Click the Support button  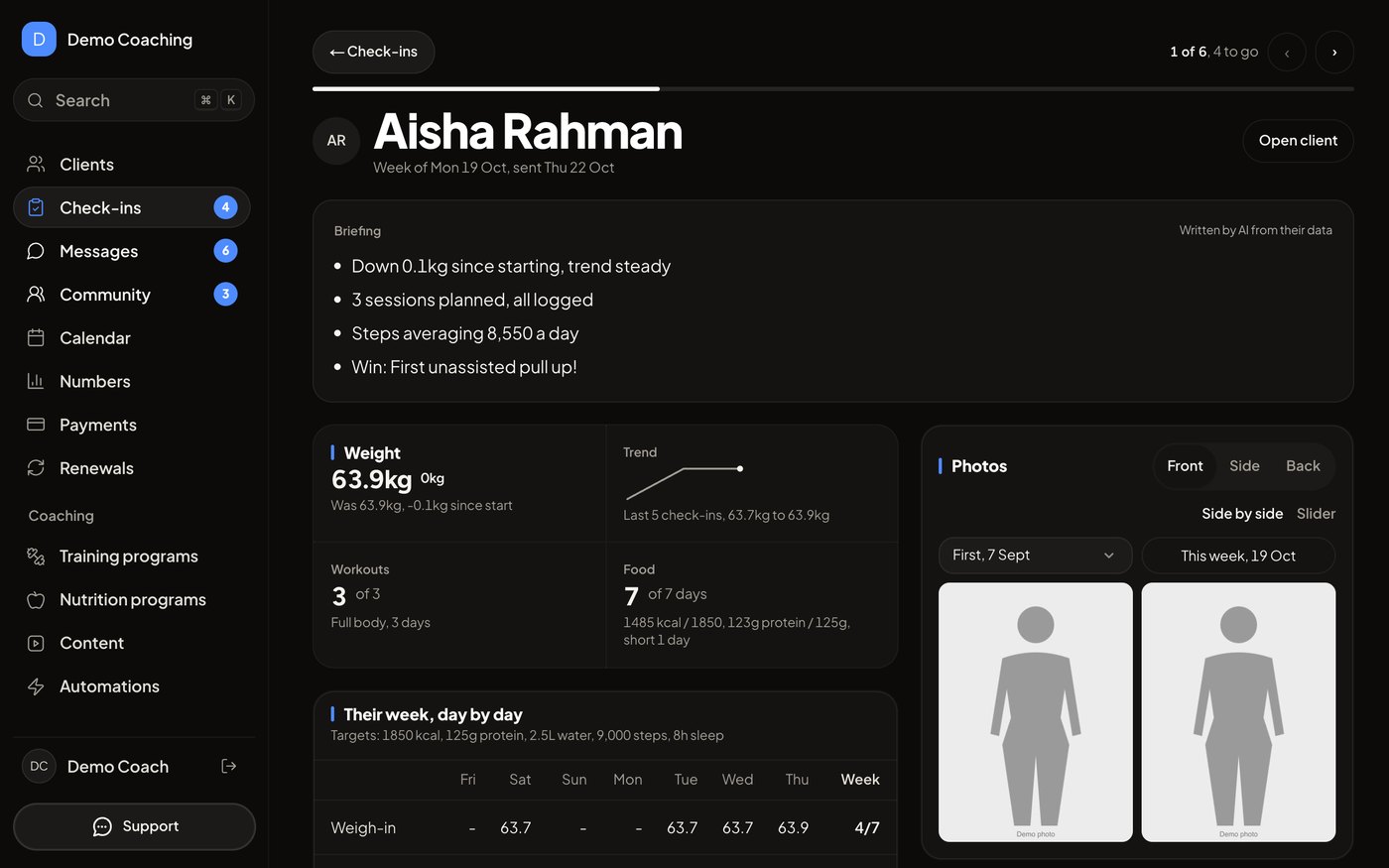[134, 826]
